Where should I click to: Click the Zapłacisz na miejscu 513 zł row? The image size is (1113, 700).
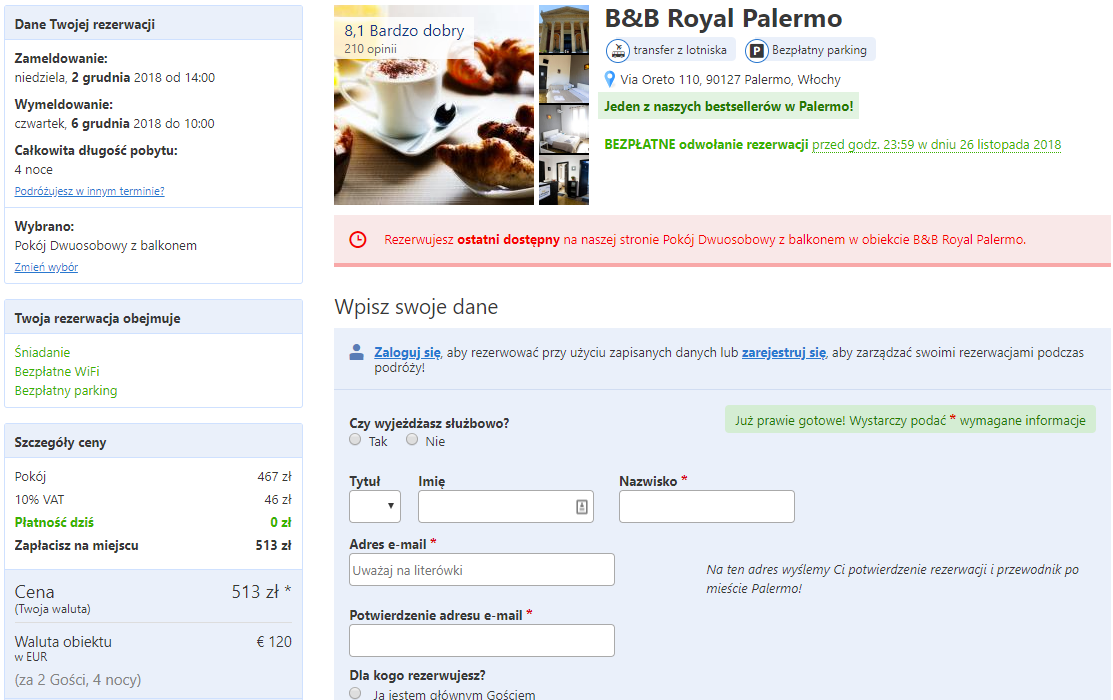153,545
